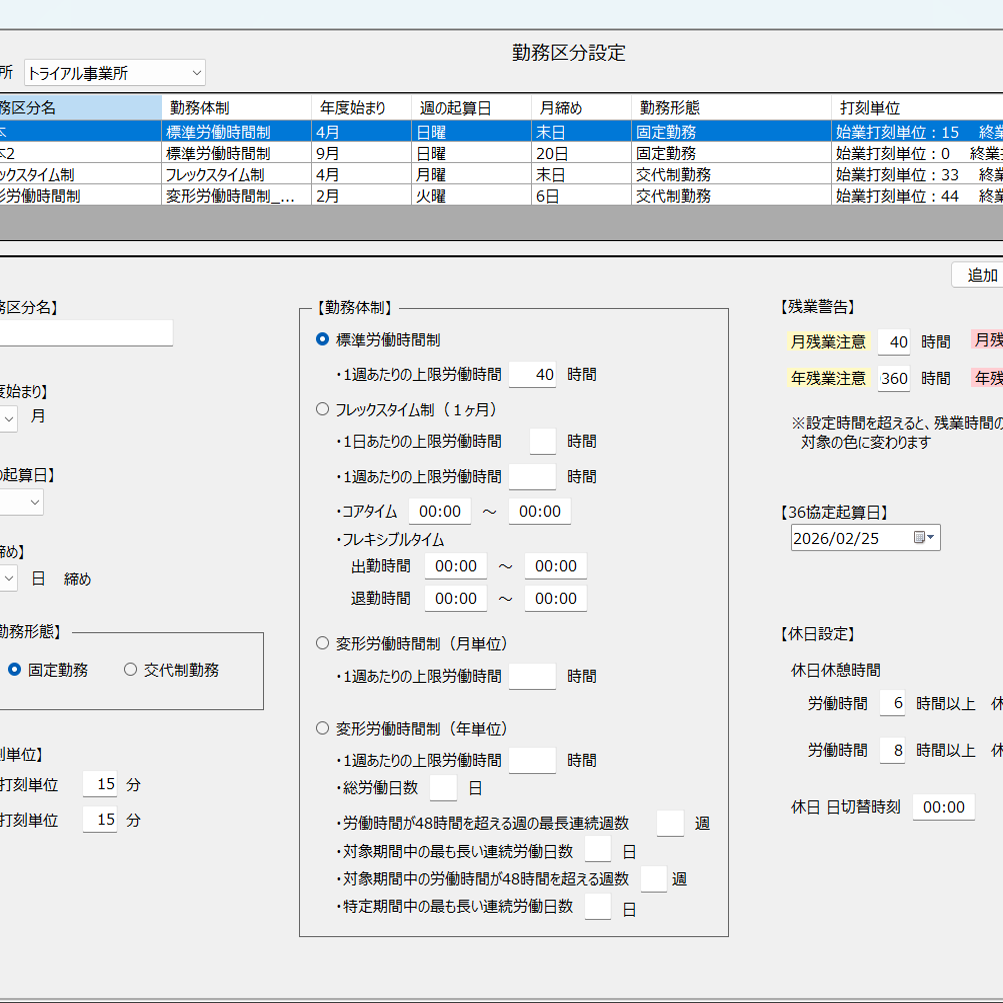Click the コアタイム start time field

[440, 511]
